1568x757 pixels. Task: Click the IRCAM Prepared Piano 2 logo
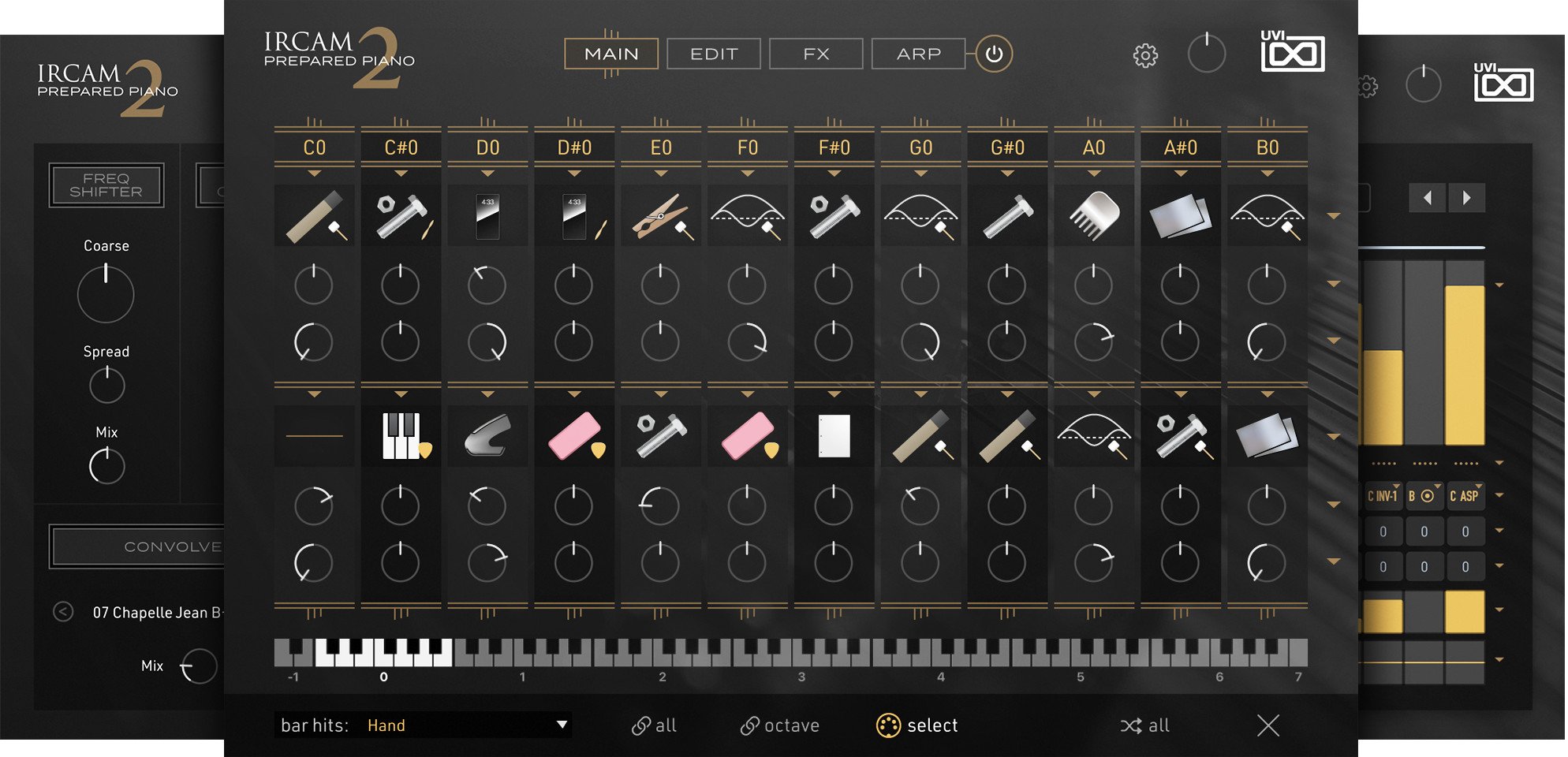pyautogui.click(x=339, y=57)
